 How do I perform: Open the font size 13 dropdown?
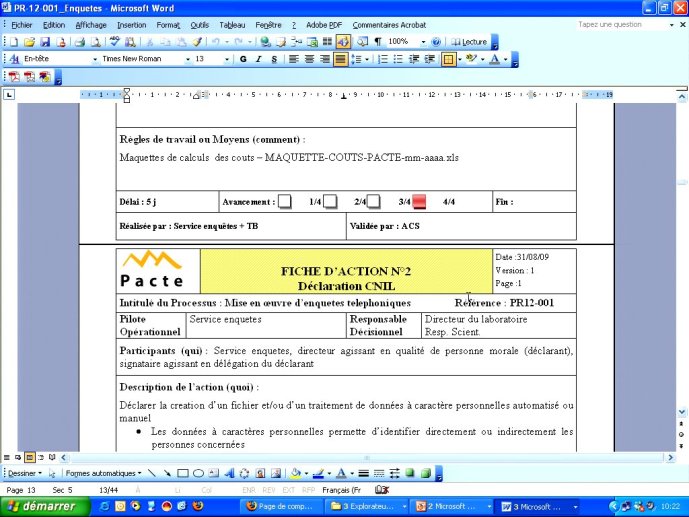pos(227,59)
